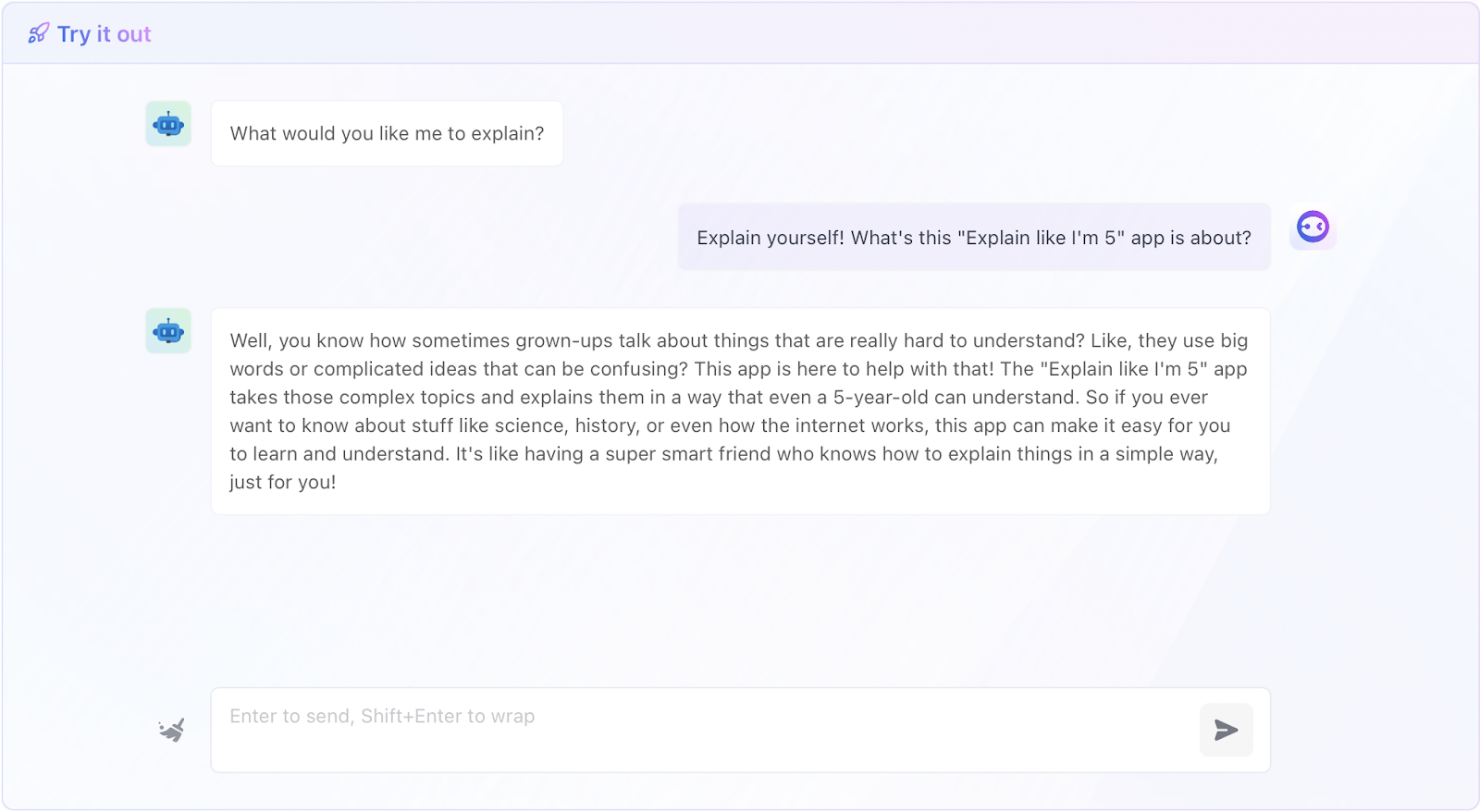Click the quoted app name in the bot reply
The image size is (1480, 812).
tap(1124, 369)
